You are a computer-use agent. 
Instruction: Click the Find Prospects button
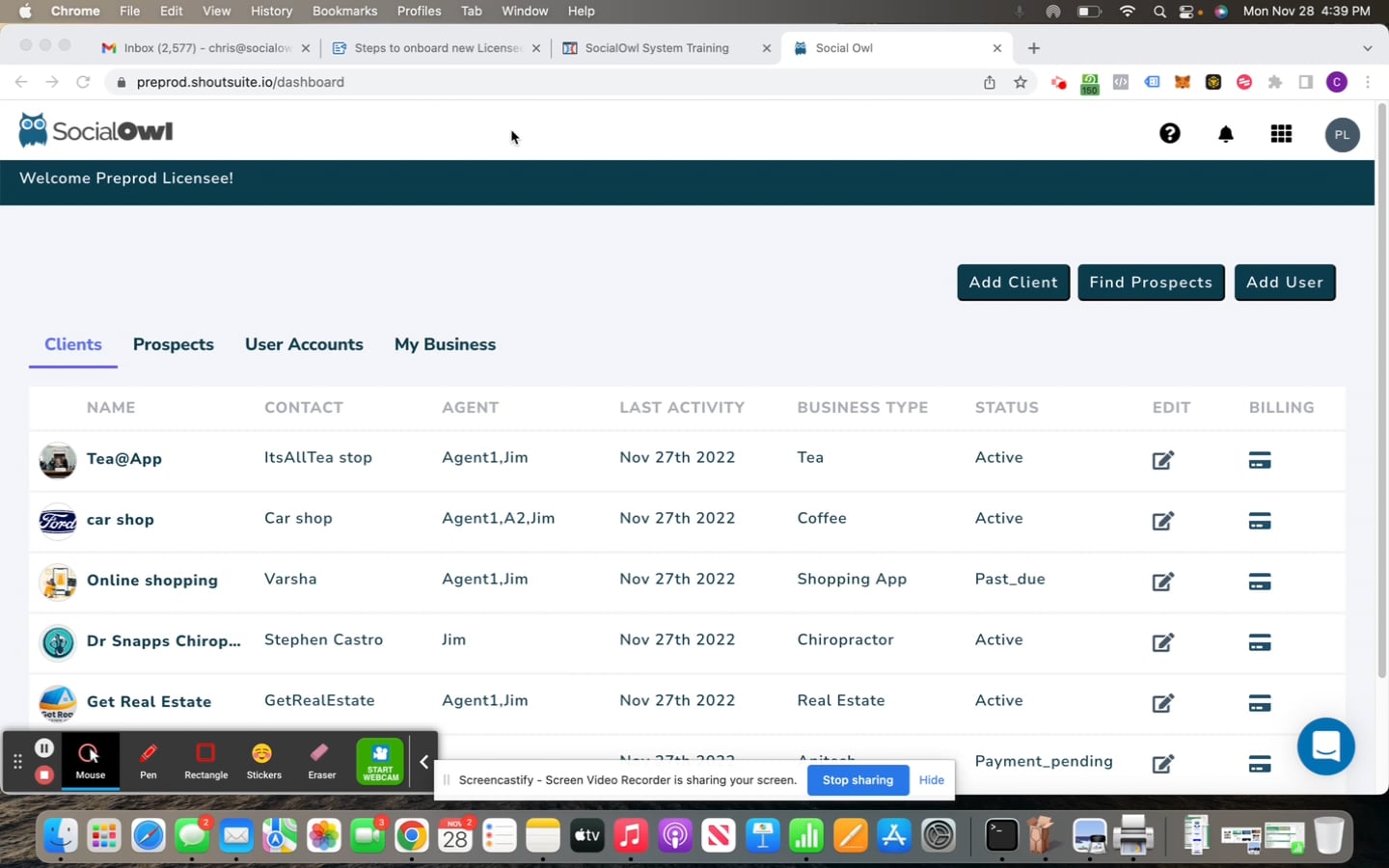click(x=1151, y=283)
